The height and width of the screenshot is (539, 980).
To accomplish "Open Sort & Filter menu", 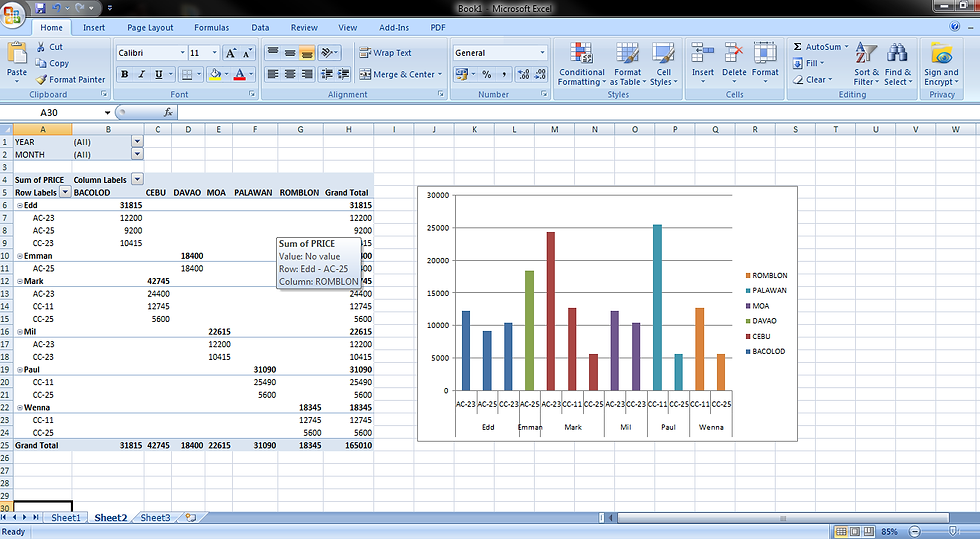I will click(866, 64).
